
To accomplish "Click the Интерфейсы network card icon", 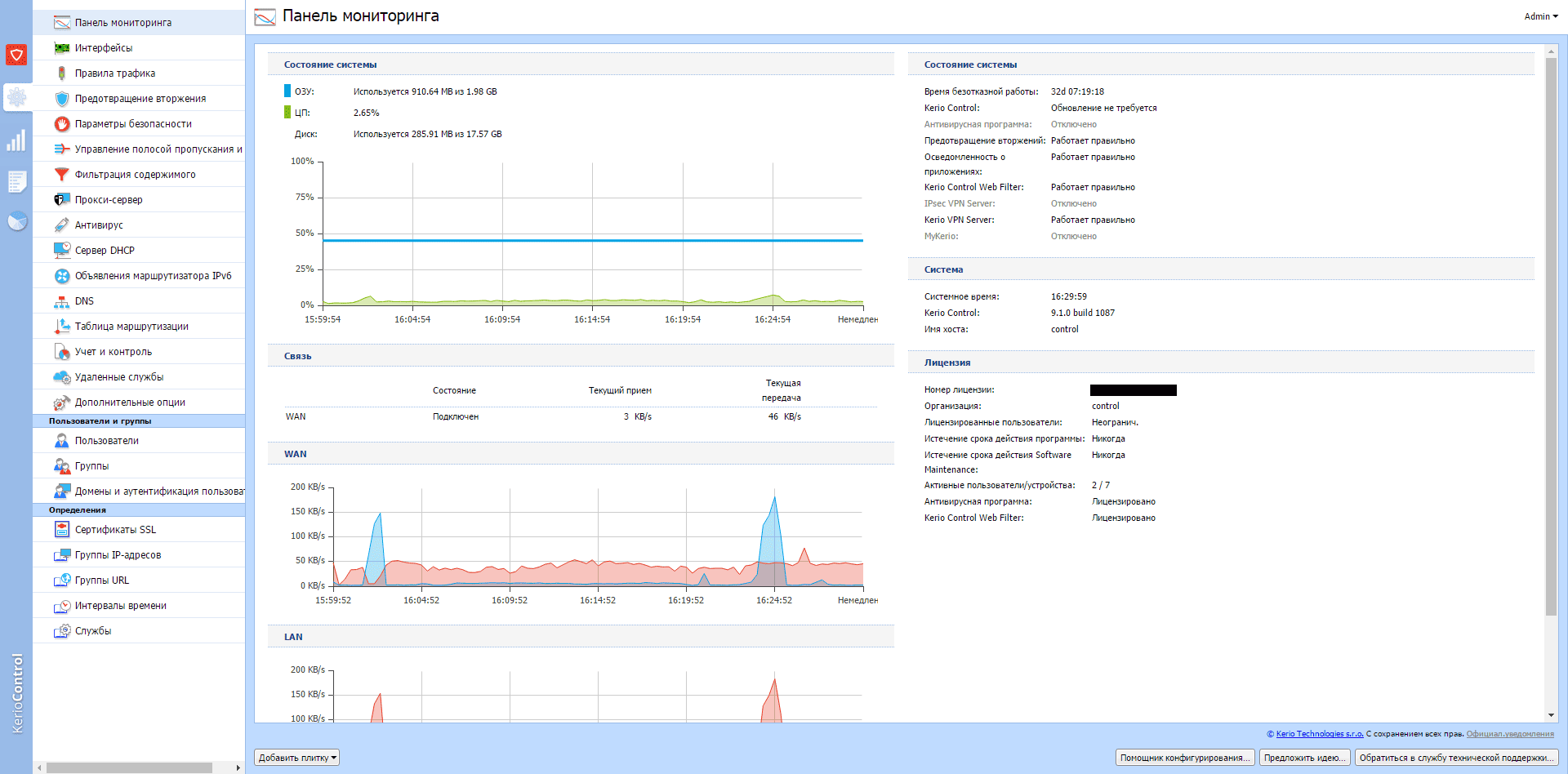I will coord(62,48).
